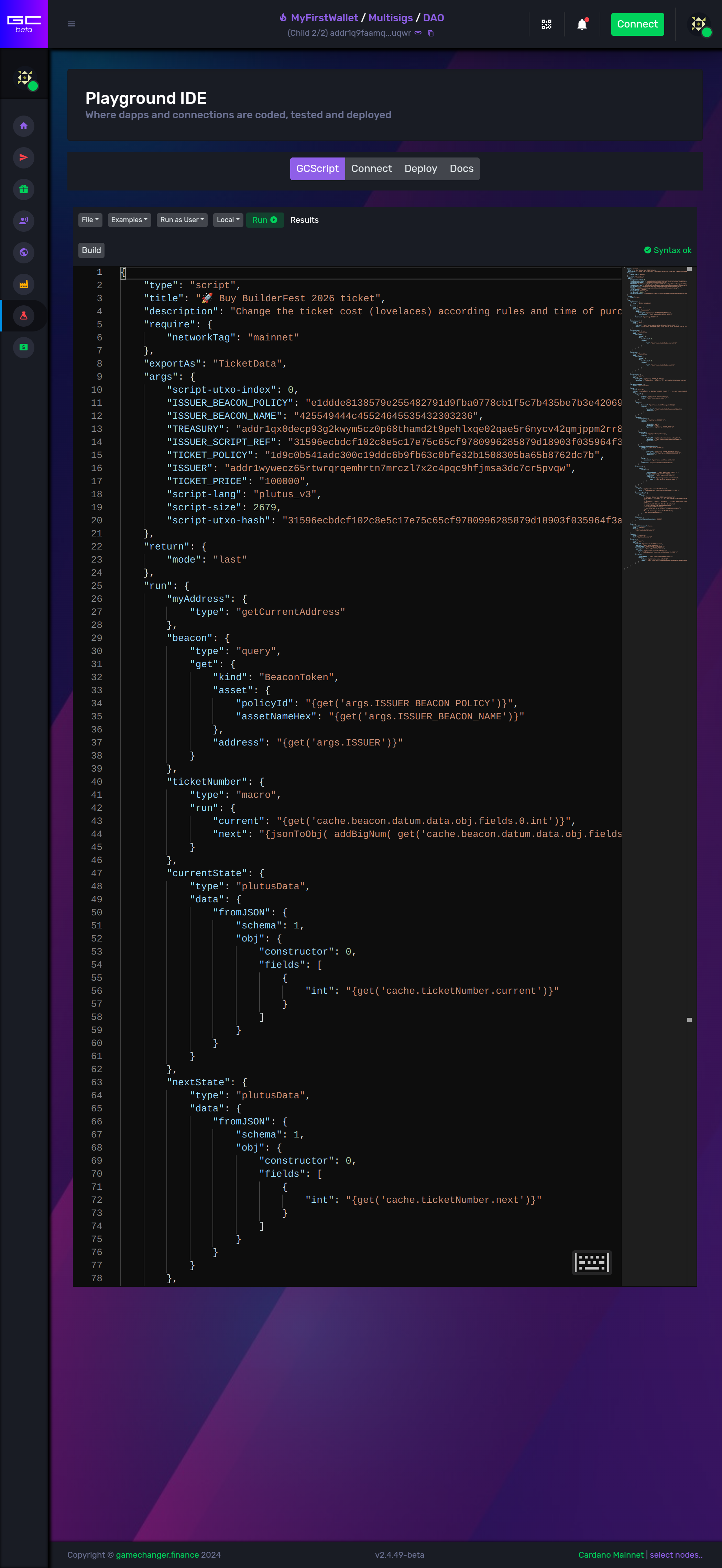Select the token factory sidebar icon
Image resolution: width=722 pixels, height=1568 pixels.
24,284
